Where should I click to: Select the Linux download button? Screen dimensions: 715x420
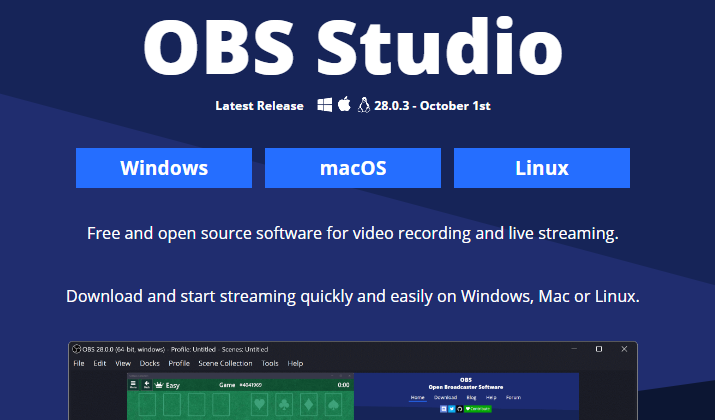pos(542,168)
